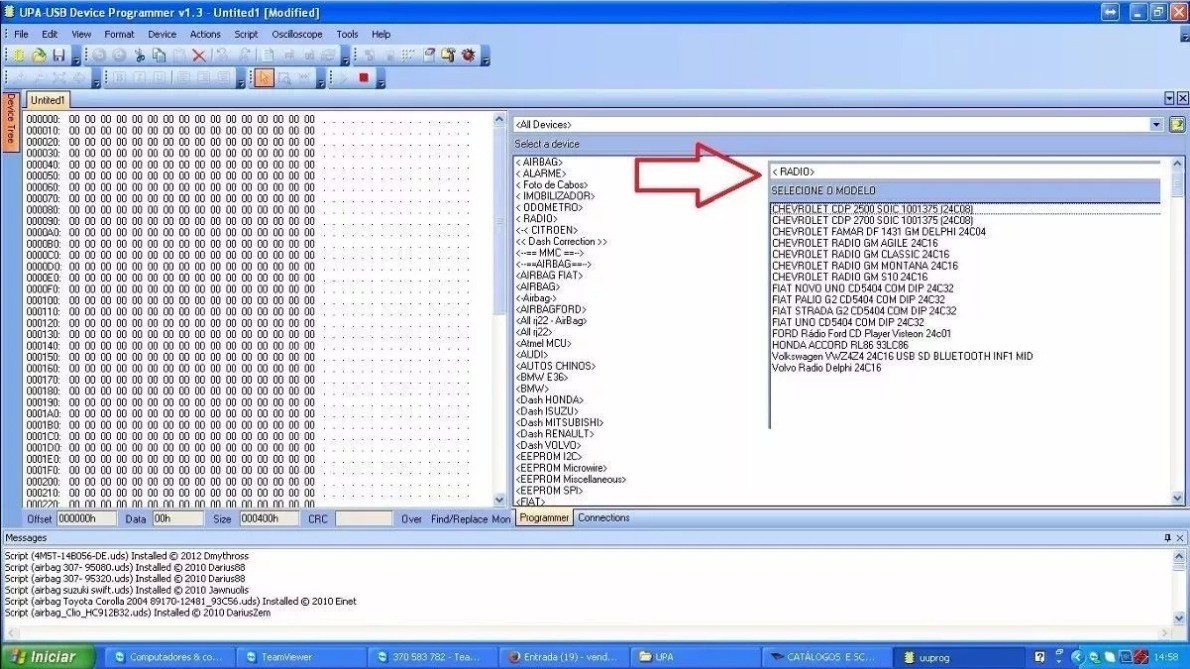
Task: Close the Messages panel
Action: [x=1180, y=538]
